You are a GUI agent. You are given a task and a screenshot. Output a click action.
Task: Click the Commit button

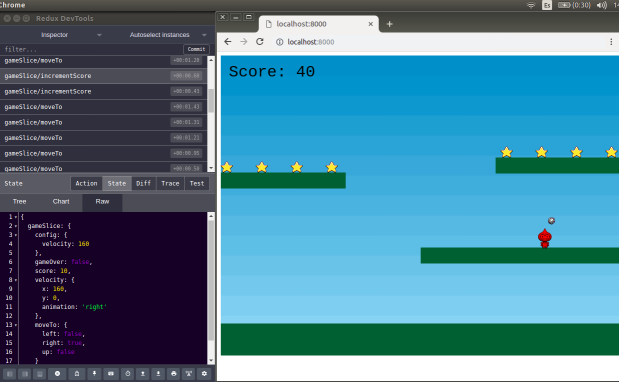(196, 49)
